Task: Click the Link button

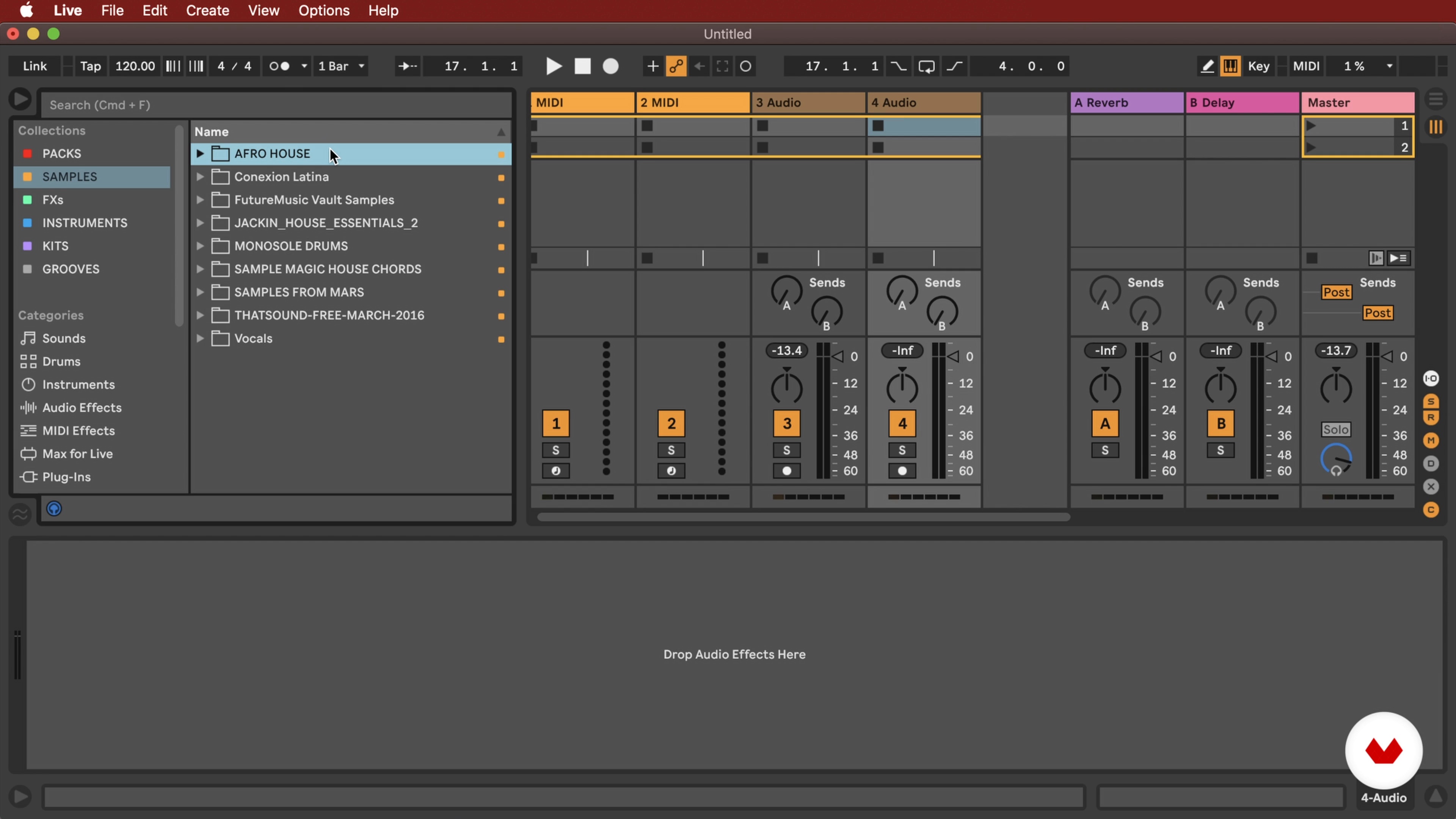Action: point(35,66)
